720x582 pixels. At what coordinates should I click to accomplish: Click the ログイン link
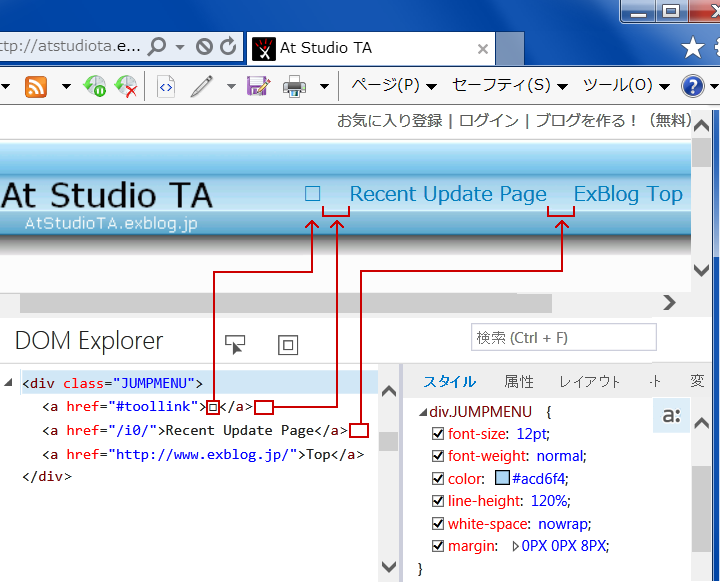tap(489, 121)
